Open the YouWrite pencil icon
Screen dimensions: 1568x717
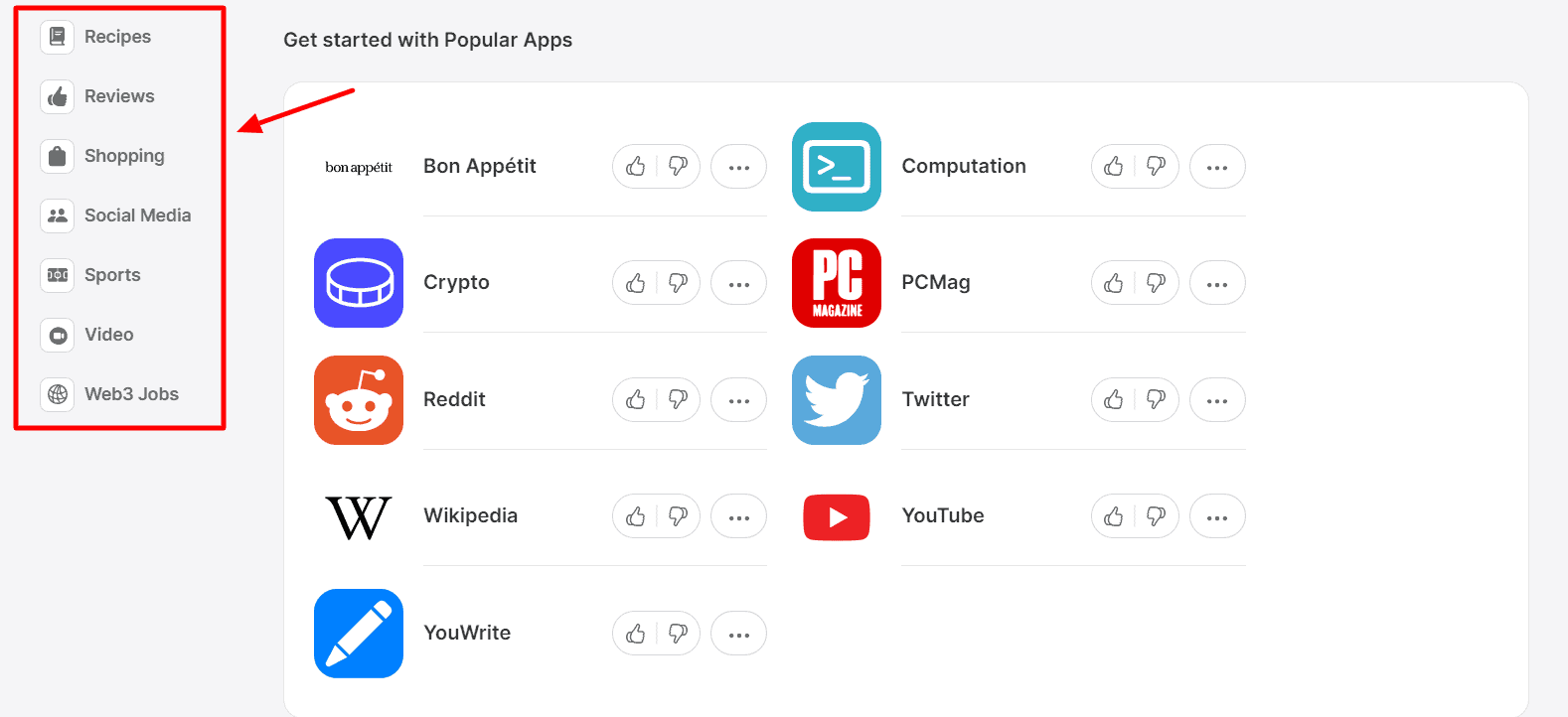pyautogui.click(x=359, y=634)
